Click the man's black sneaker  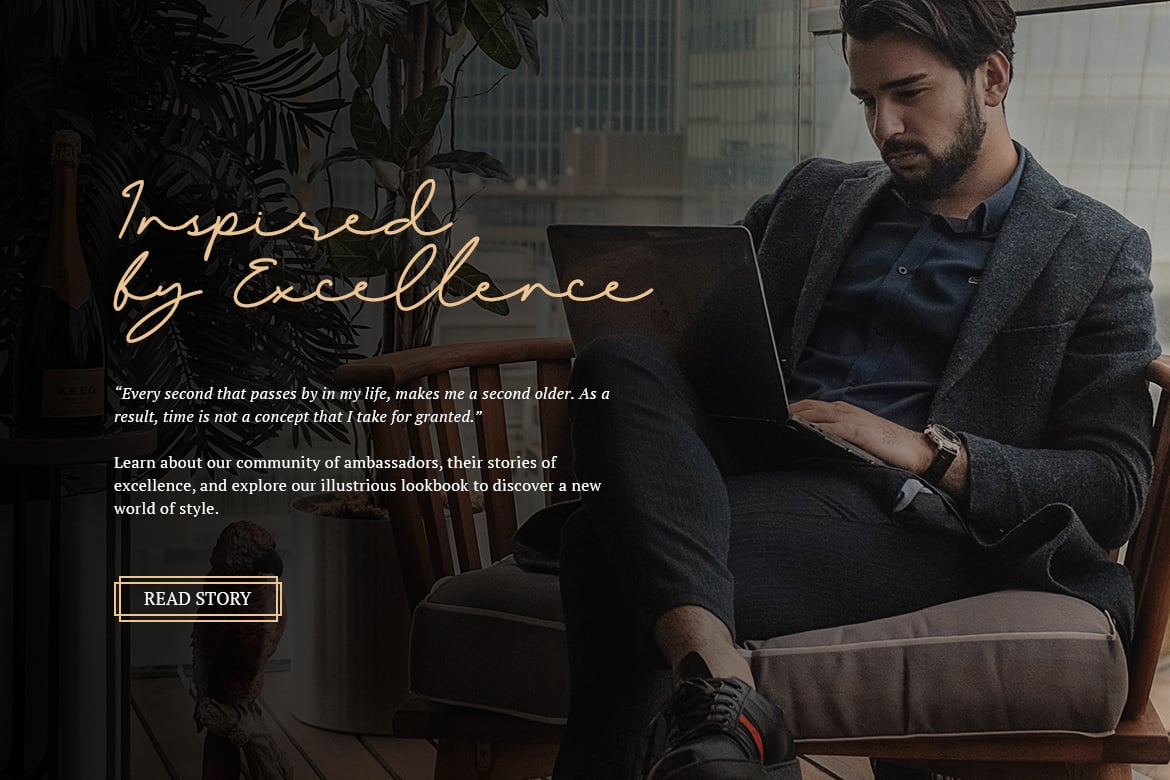pyautogui.click(x=722, y=728)
